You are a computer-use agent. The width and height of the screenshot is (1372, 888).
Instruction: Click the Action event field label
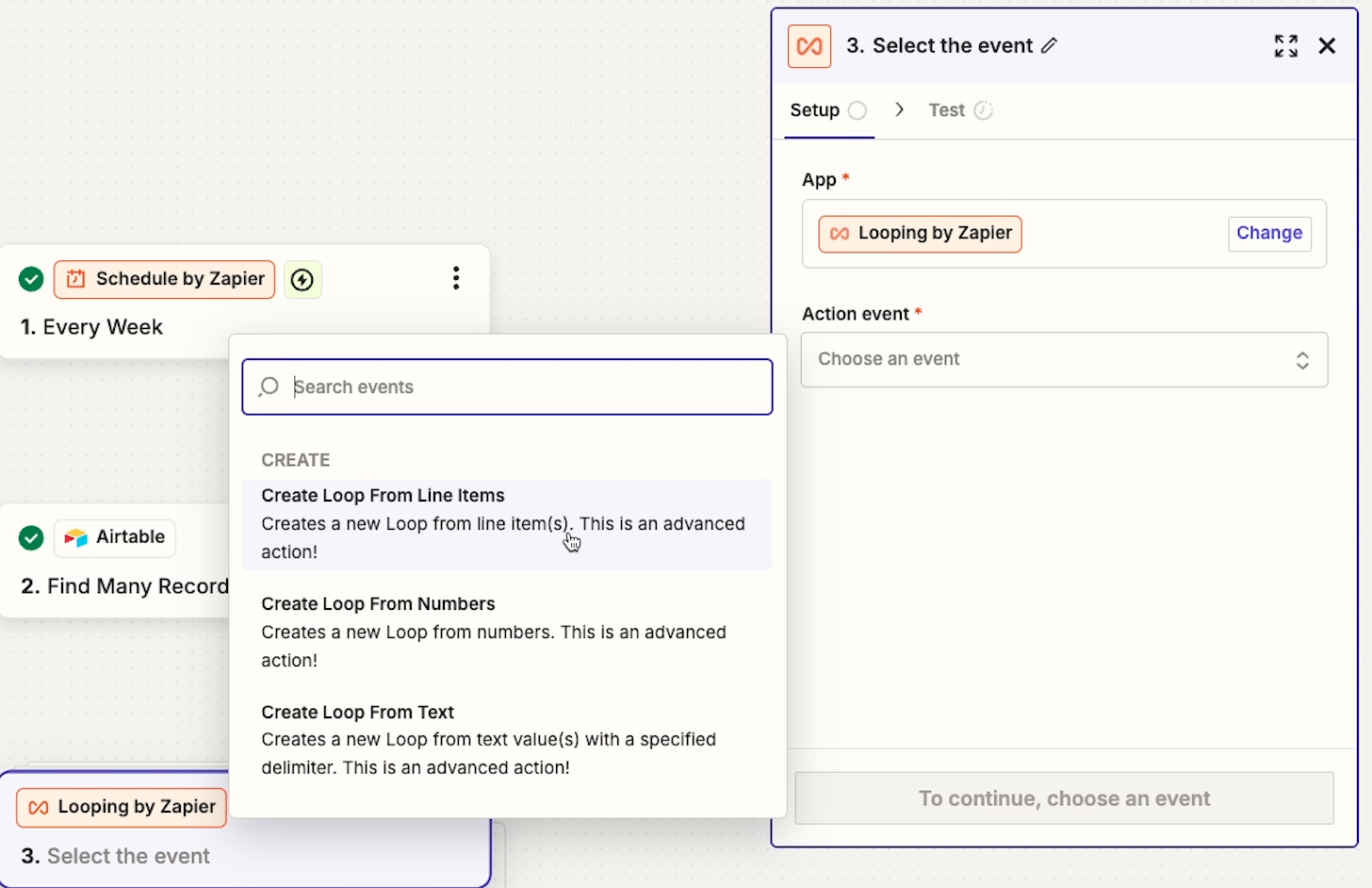tap(856, 314)
